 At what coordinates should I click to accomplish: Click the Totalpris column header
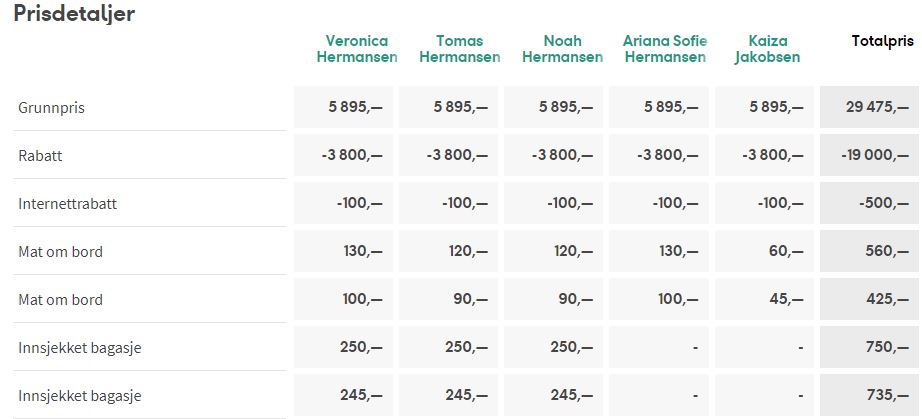tap(883, 41)
